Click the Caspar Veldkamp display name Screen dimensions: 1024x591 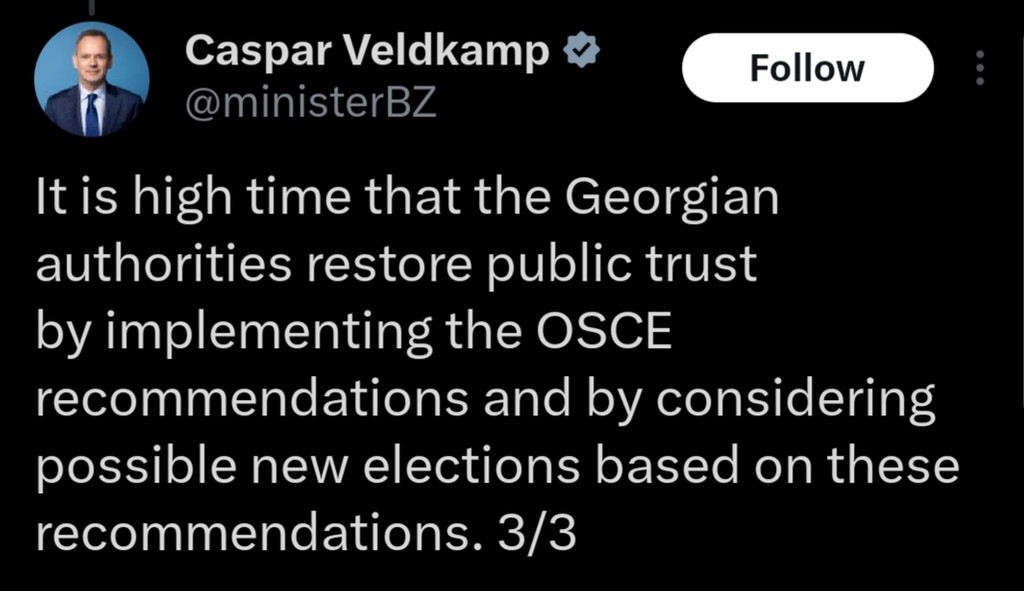[368, 51]
